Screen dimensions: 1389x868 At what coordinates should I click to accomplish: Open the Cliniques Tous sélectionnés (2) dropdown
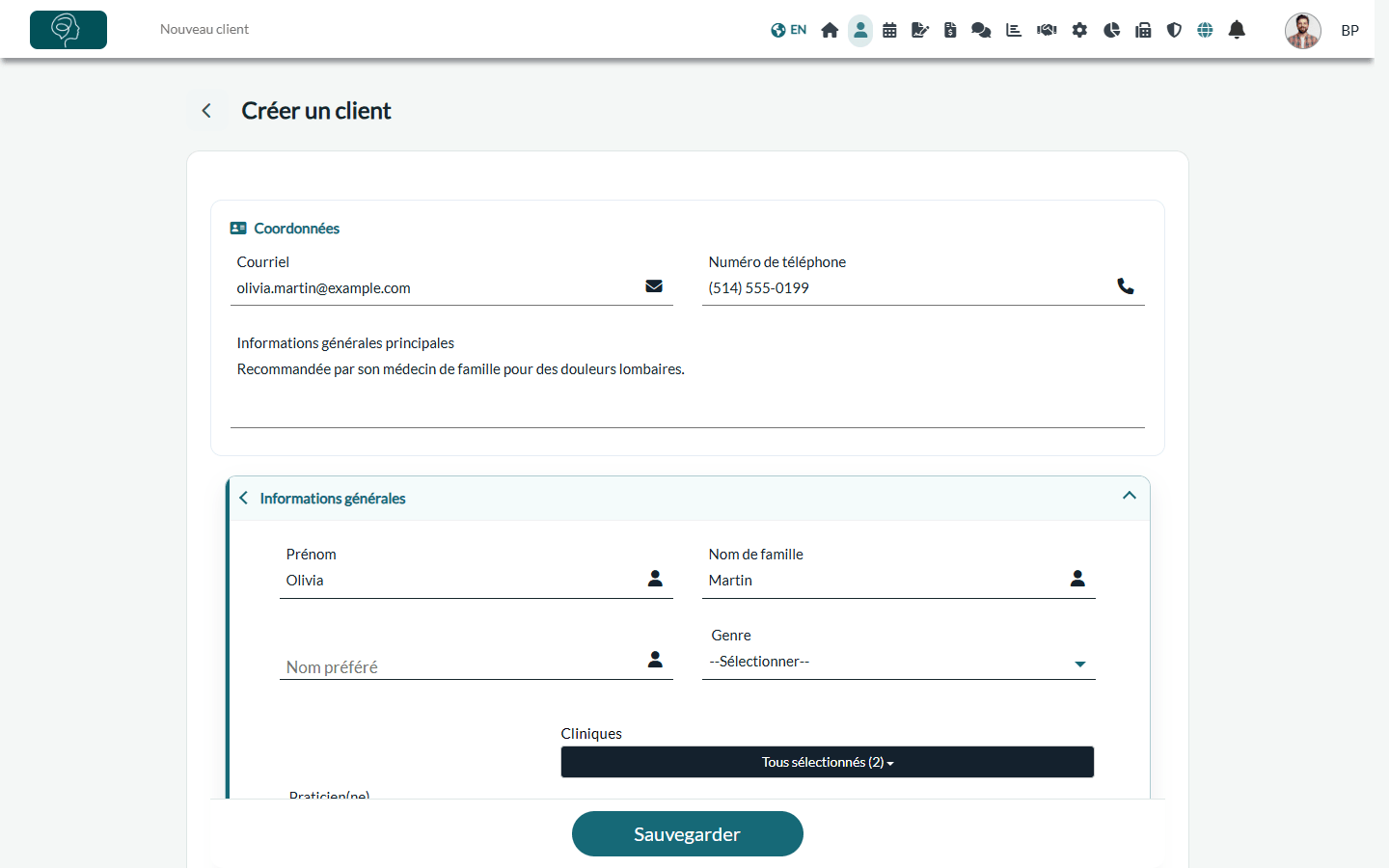828,762
